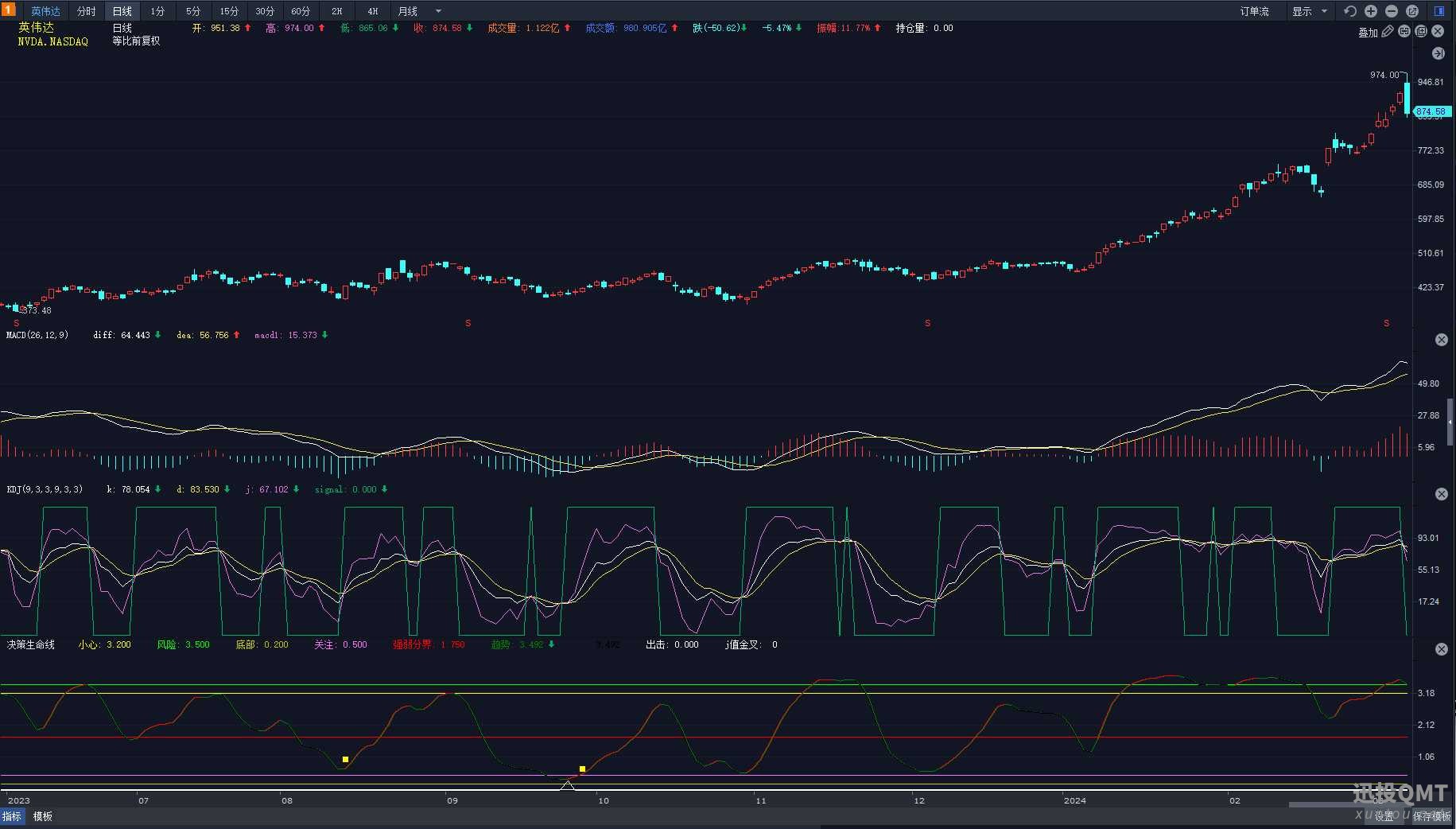The height and width of the screenshot is (829, 1456).
Task: Click the right edge panel collapse handle
Action: 1451,422
